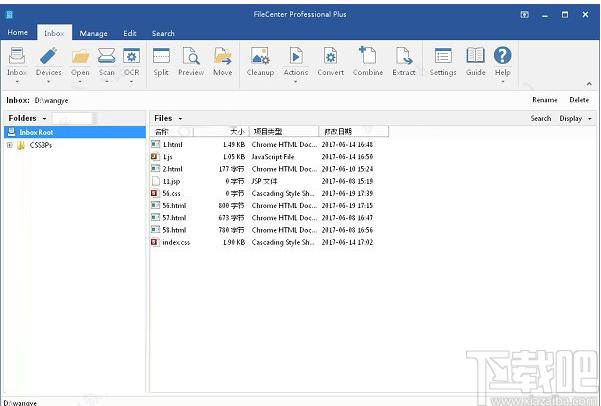Click the Scan icon in the ribbon
601x406 pixels.
(106, 56)
